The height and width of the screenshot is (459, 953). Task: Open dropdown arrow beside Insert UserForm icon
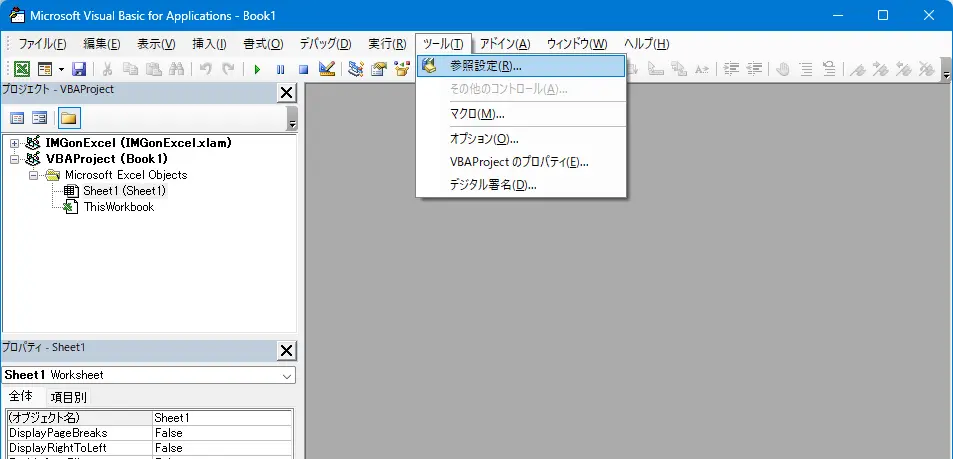61,69
